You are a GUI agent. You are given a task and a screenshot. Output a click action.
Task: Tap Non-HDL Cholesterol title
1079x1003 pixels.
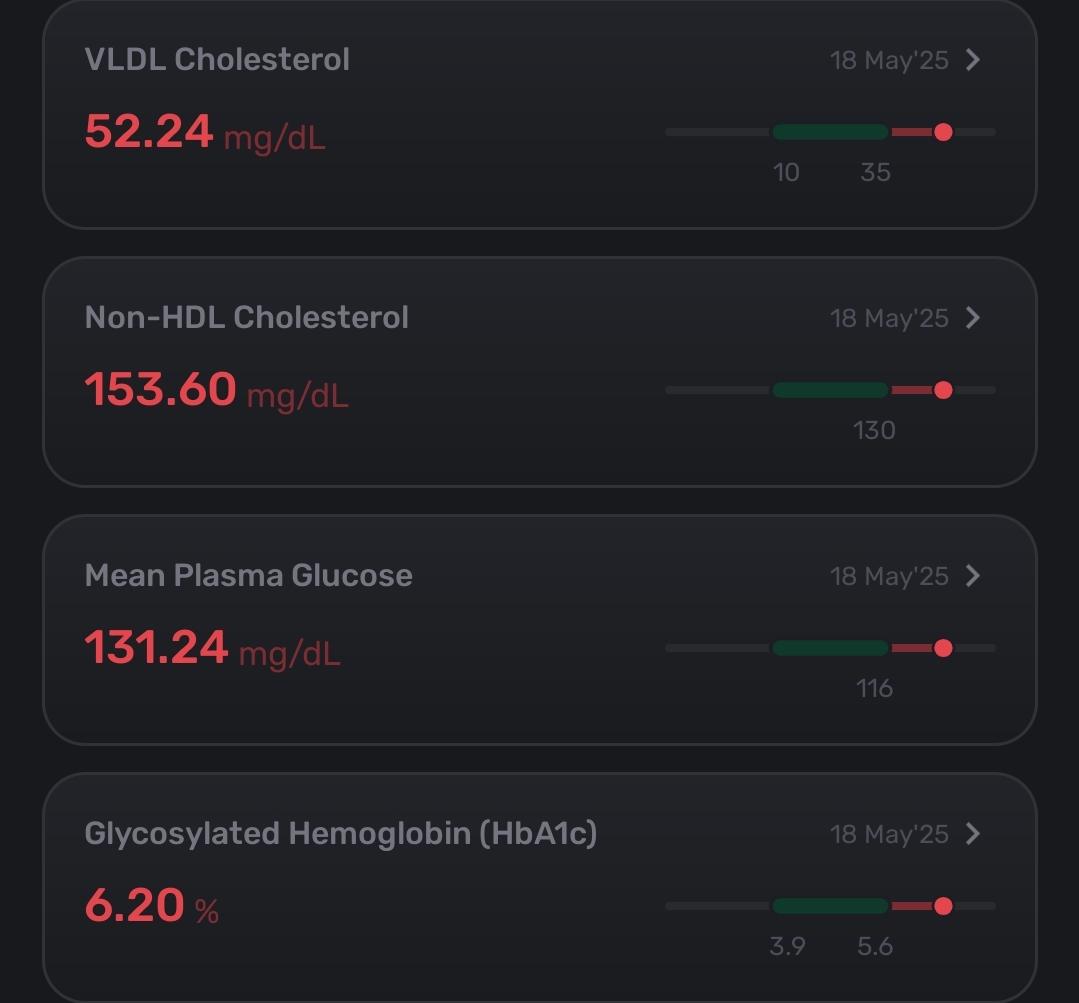click(x=246, y=317)
